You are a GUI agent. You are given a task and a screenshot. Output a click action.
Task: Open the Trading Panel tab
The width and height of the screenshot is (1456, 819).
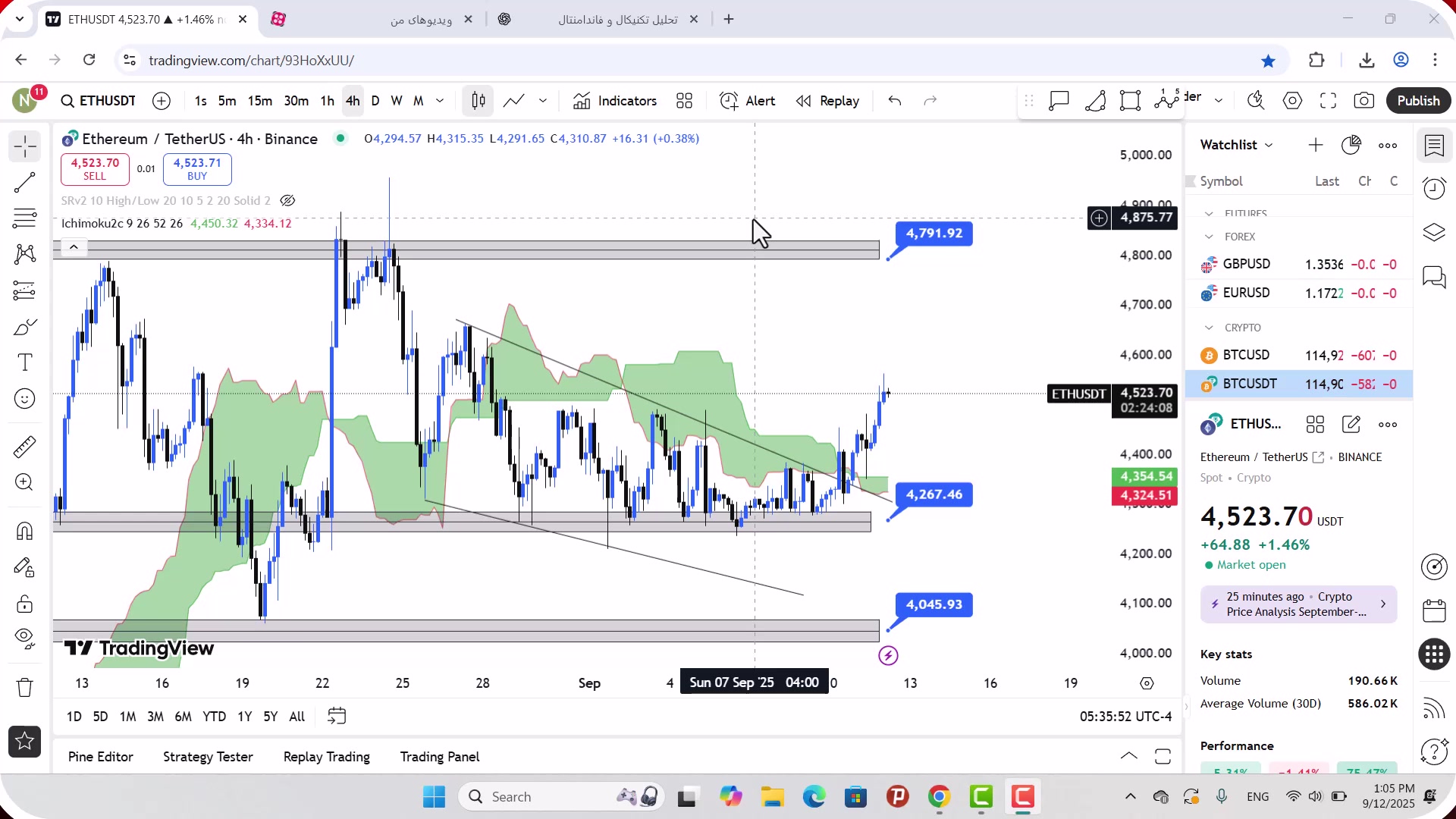(440, 757)
